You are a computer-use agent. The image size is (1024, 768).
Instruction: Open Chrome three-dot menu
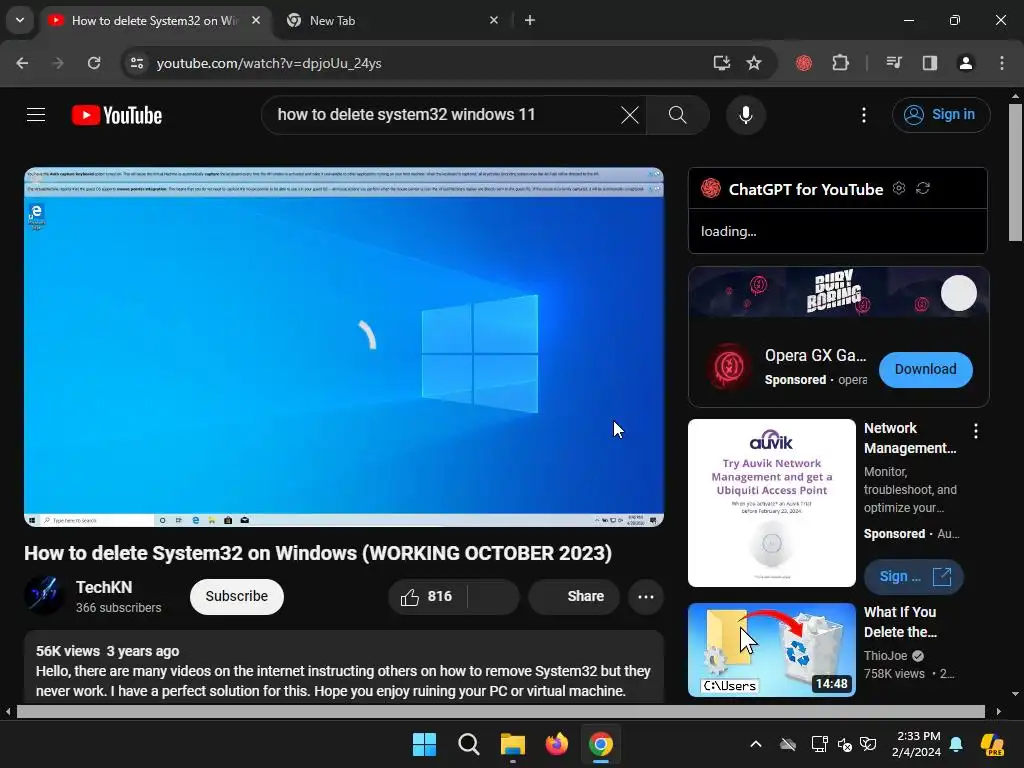pyautogui.click(x=1002, y=63)
